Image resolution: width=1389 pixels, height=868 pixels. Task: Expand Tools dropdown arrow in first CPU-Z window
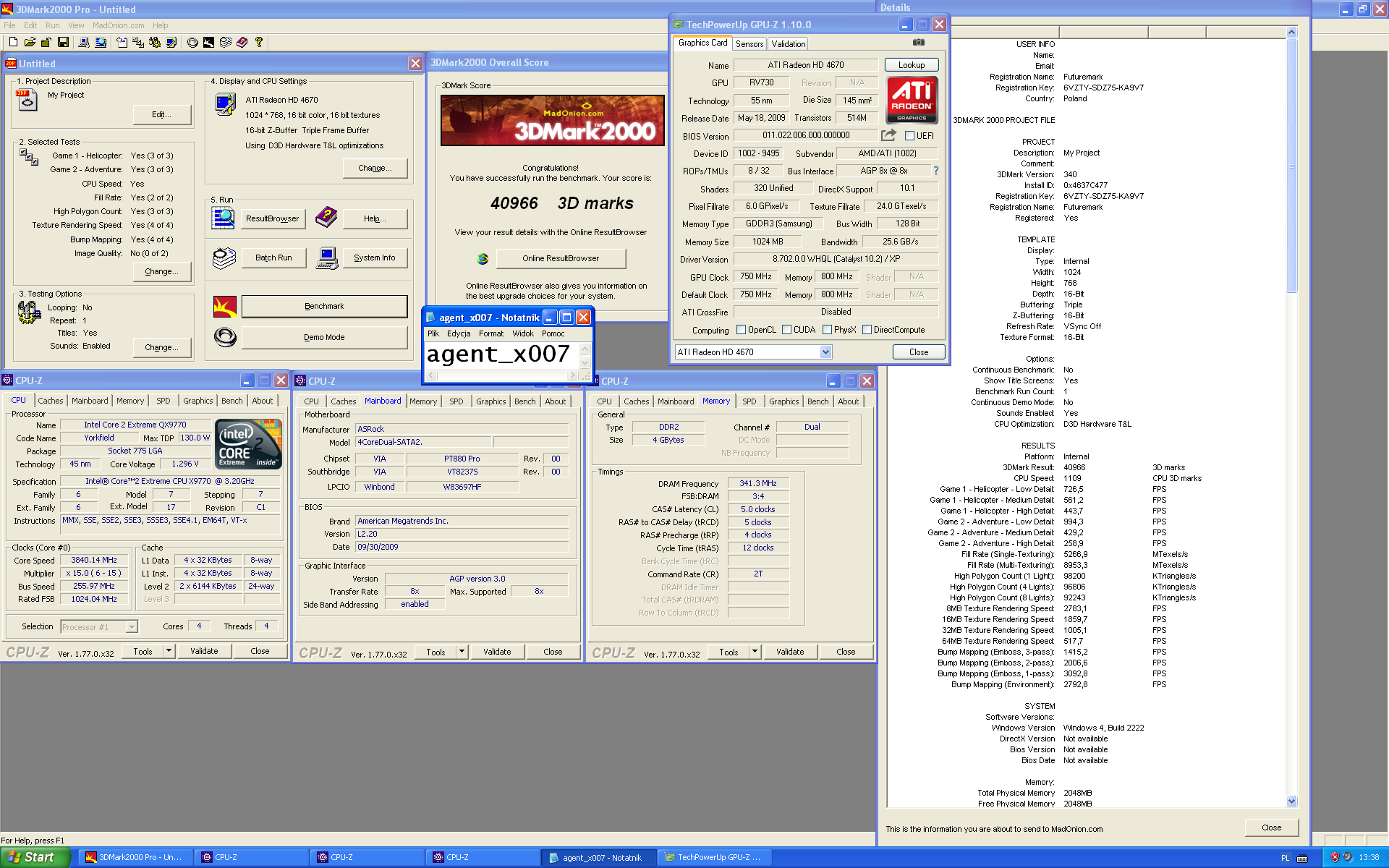tap(169, 651)
